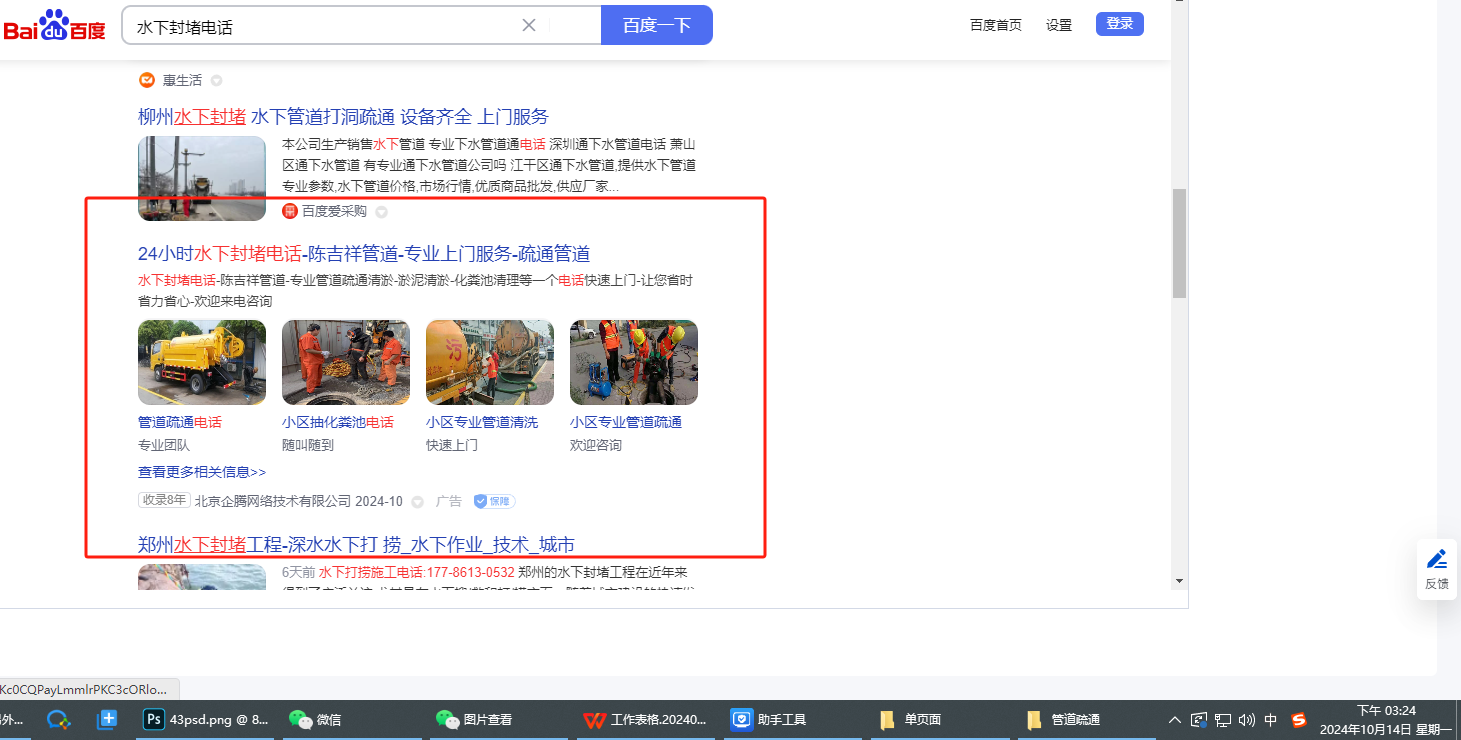The height and width of the screenshot is (740, 1461).
Task: Click the 快速上门 caption
Action: pos(452,445)
